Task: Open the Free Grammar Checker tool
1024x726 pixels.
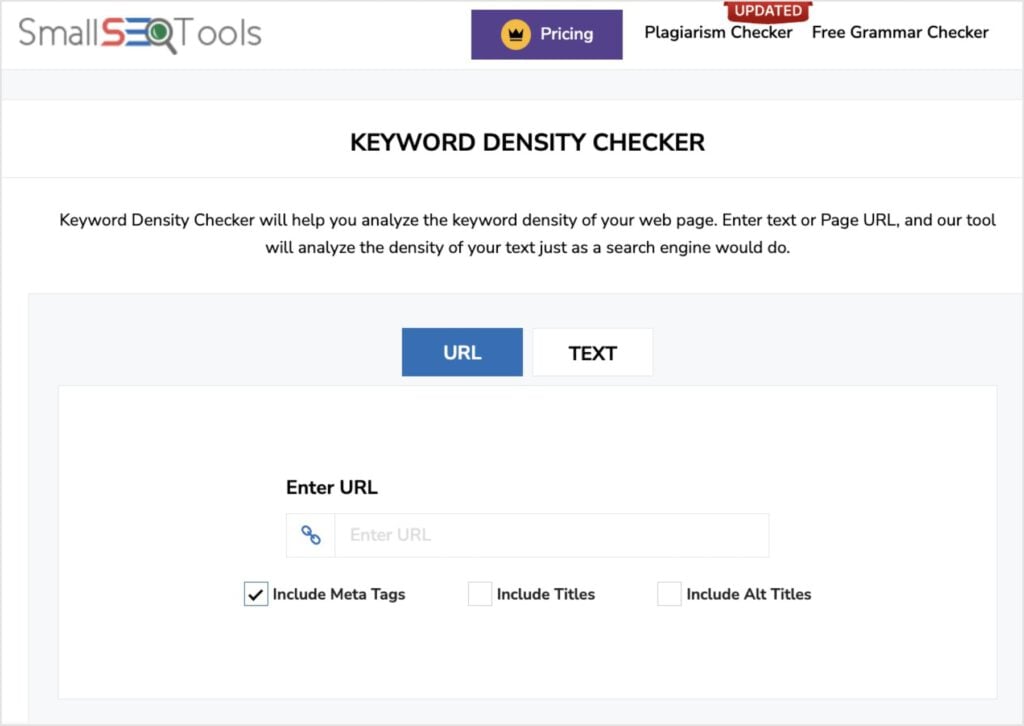Action: coord(899,32)
